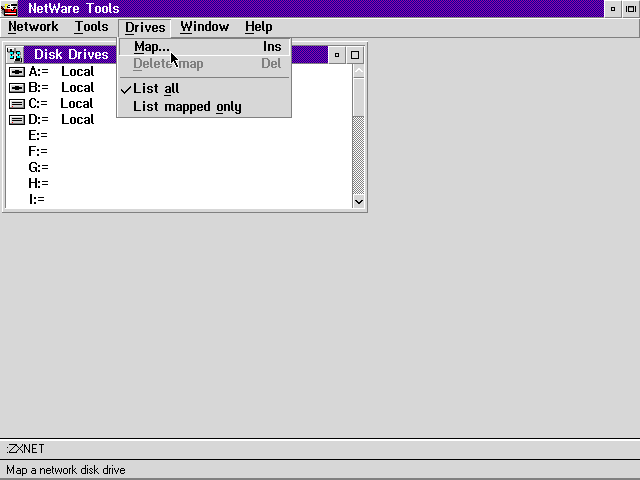Screen dimensions: 640x480
Task: Click the A:= Local entry text
Action: tap(61, 72)
